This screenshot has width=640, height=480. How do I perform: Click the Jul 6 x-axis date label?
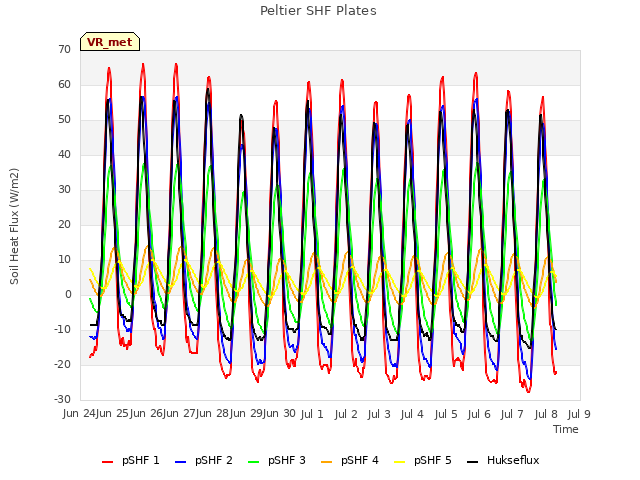click(x=479, y=414)
